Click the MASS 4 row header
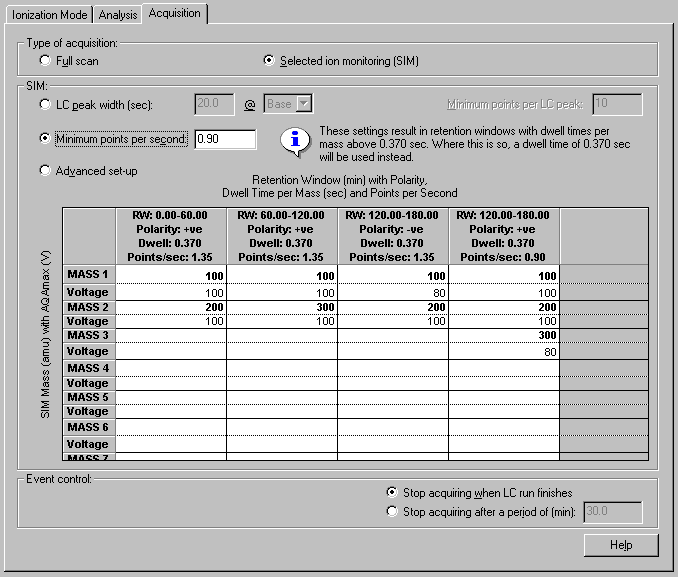 (89, 369)
